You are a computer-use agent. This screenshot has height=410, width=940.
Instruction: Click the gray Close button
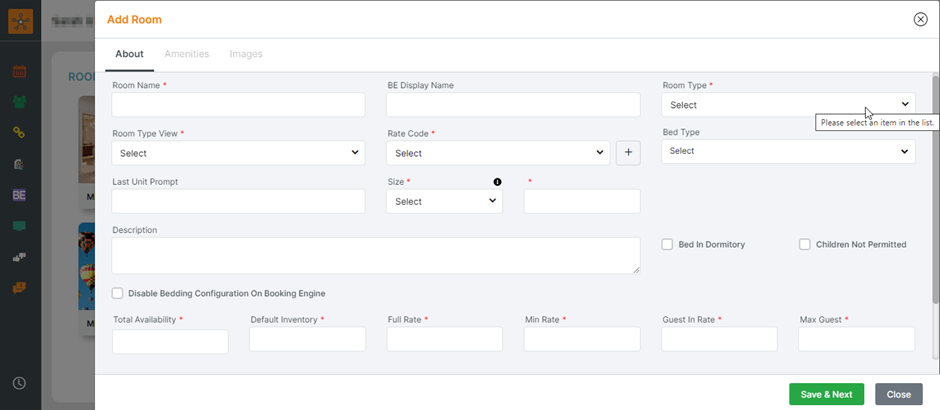(x=898, y=394)
